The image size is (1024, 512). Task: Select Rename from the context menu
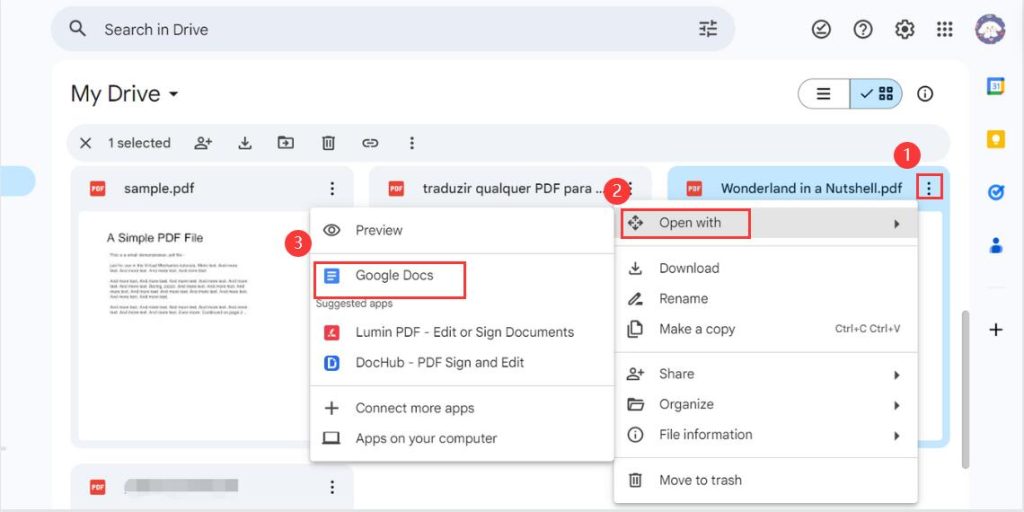point(766,299)
